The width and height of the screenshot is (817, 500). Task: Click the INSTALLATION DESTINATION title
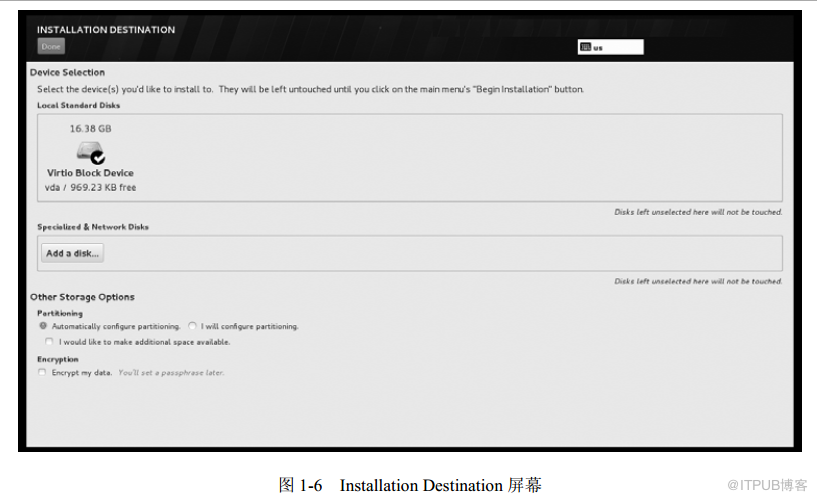(x=106, y=30)
